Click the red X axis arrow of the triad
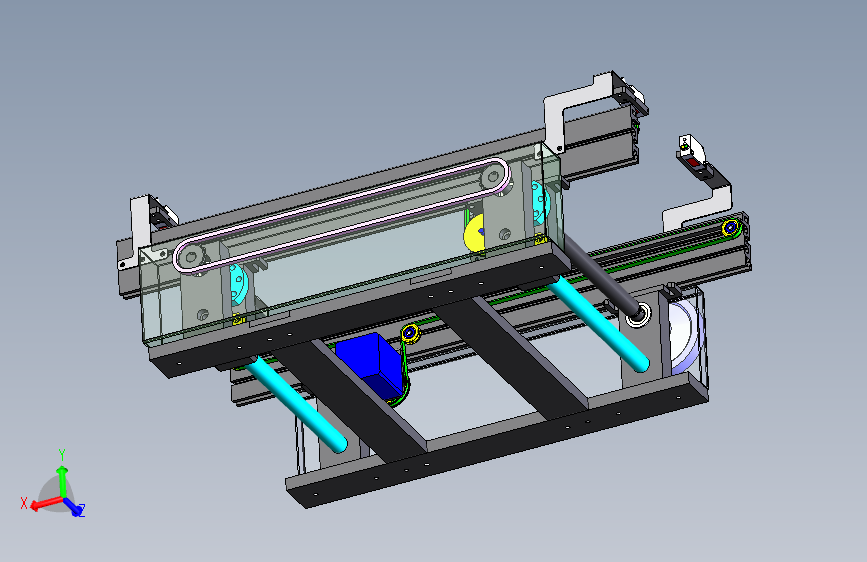 click(46, 503)
